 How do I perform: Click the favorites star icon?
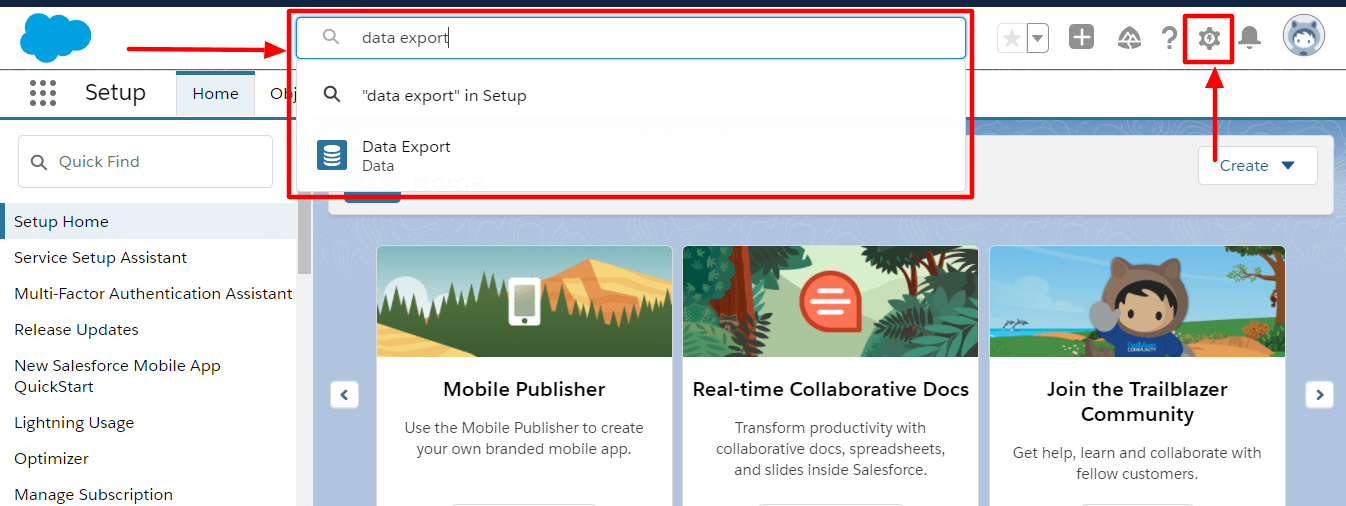(1012, 39)
